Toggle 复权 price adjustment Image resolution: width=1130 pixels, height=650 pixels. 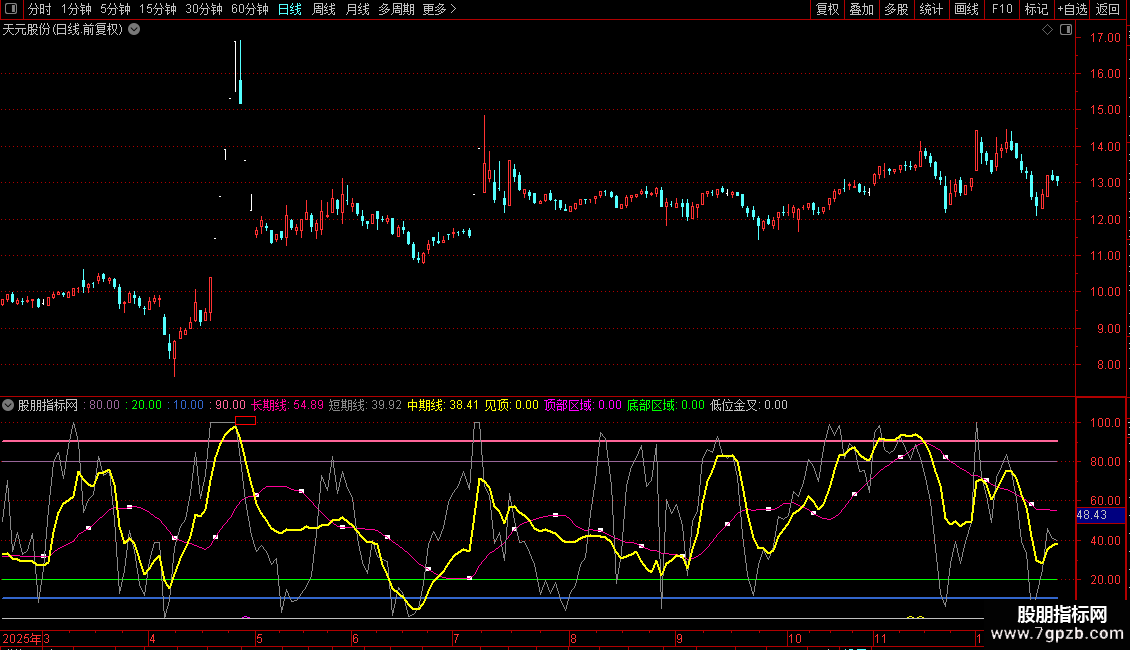827,9
